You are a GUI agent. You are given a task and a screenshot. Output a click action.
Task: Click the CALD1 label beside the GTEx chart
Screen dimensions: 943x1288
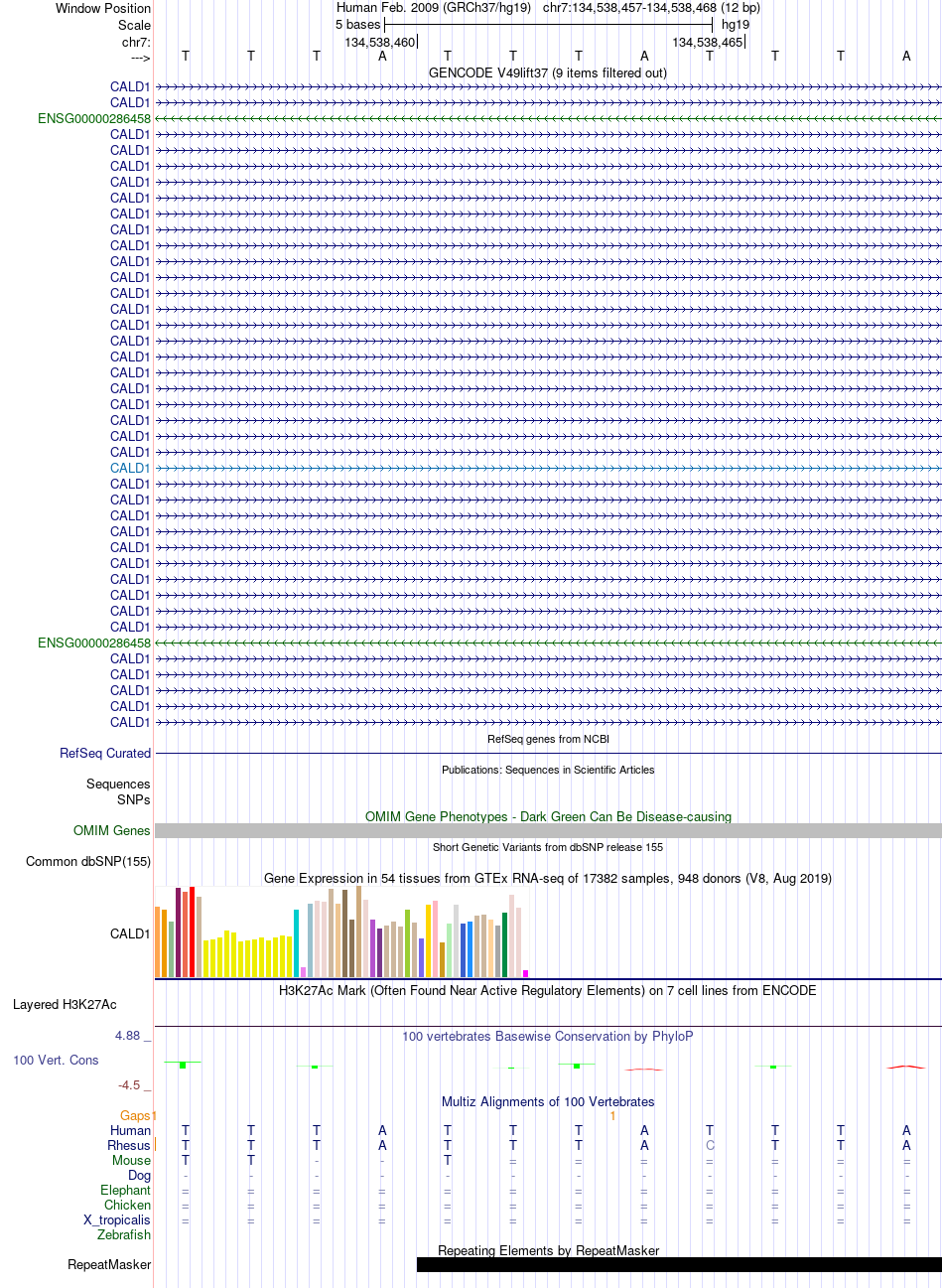[x=130, y=933]
